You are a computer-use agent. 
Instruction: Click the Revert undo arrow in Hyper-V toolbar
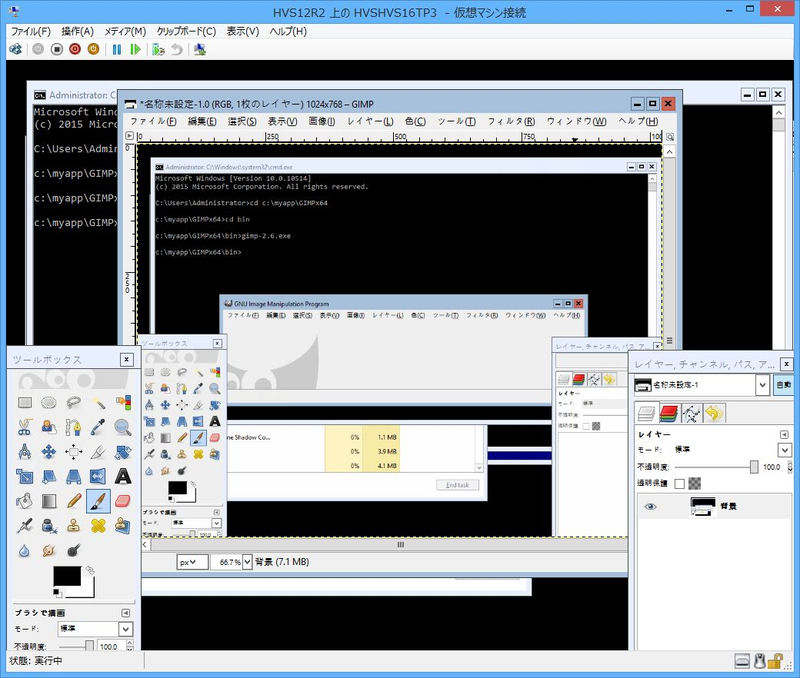(x=177, y=49)
